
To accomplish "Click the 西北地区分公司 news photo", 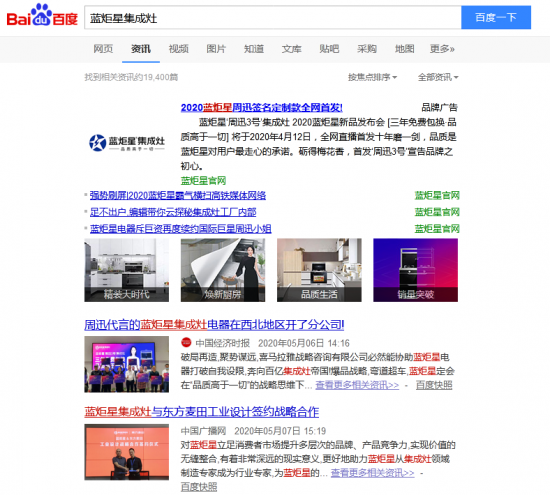I will [x=127, y=364].
